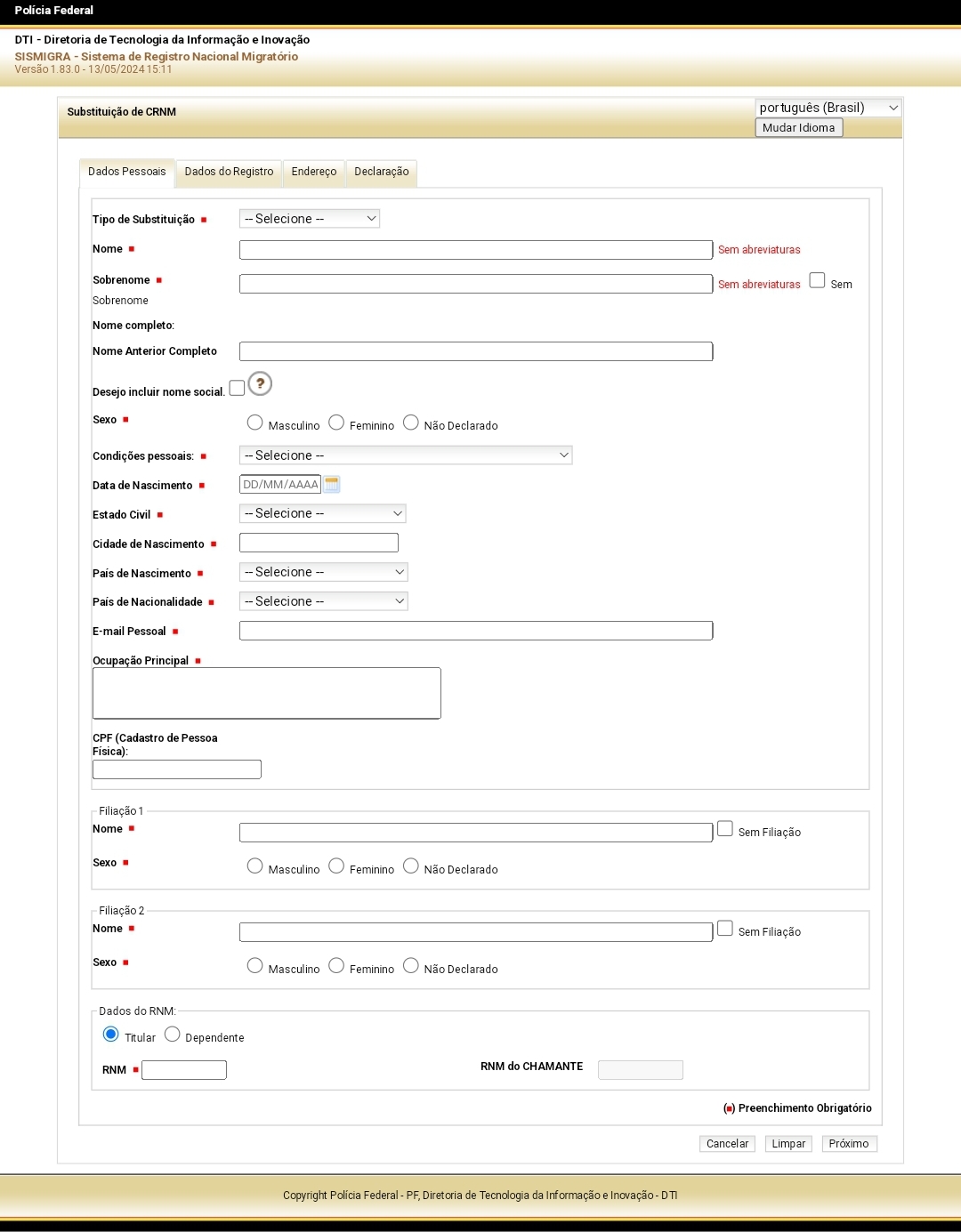Viewport: 961px width, 1232px height.
Task: Open the Estado Civil dropdown
Action: [x=322, y=513]
